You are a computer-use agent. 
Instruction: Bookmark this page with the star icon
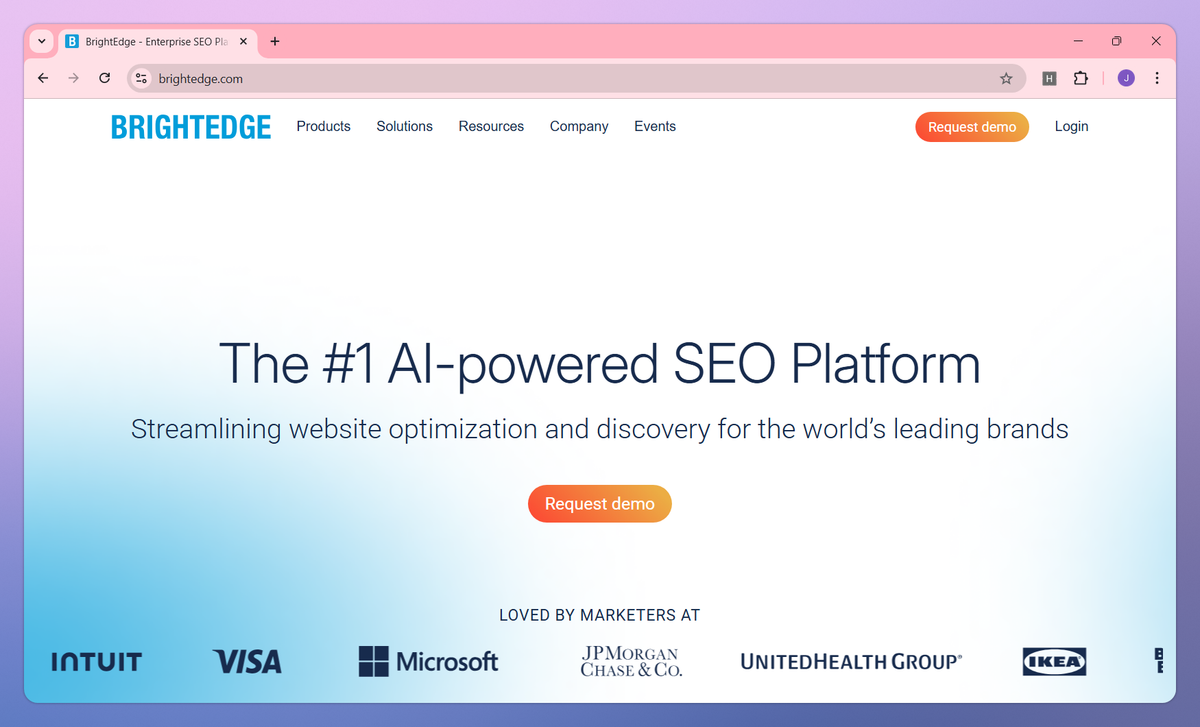pos(1006,78)
